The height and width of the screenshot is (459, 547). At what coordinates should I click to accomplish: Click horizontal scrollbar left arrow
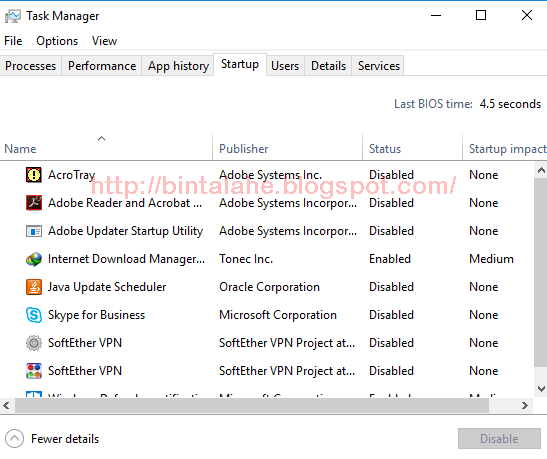point(6,405)
